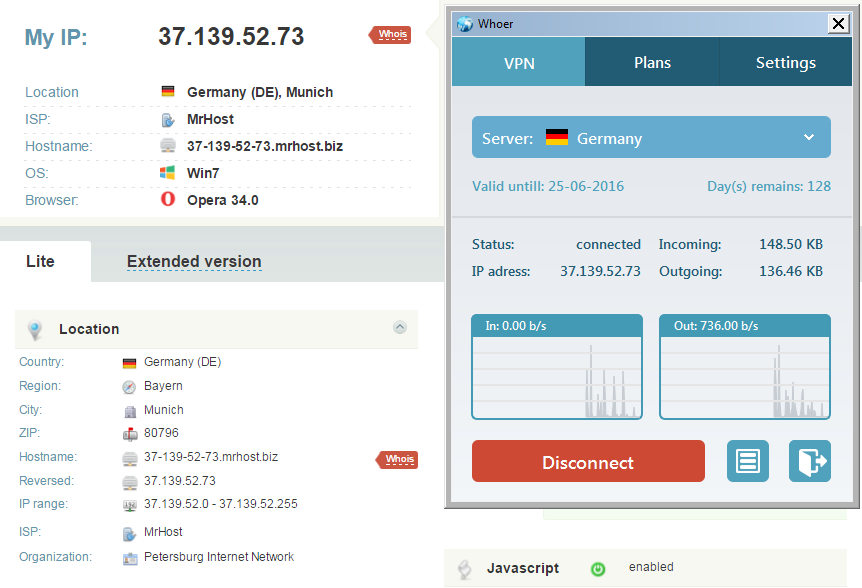Click the IP address 37.139.52.73 heading
The height and width of the screenshot is (588, 862).
point(231,36)
